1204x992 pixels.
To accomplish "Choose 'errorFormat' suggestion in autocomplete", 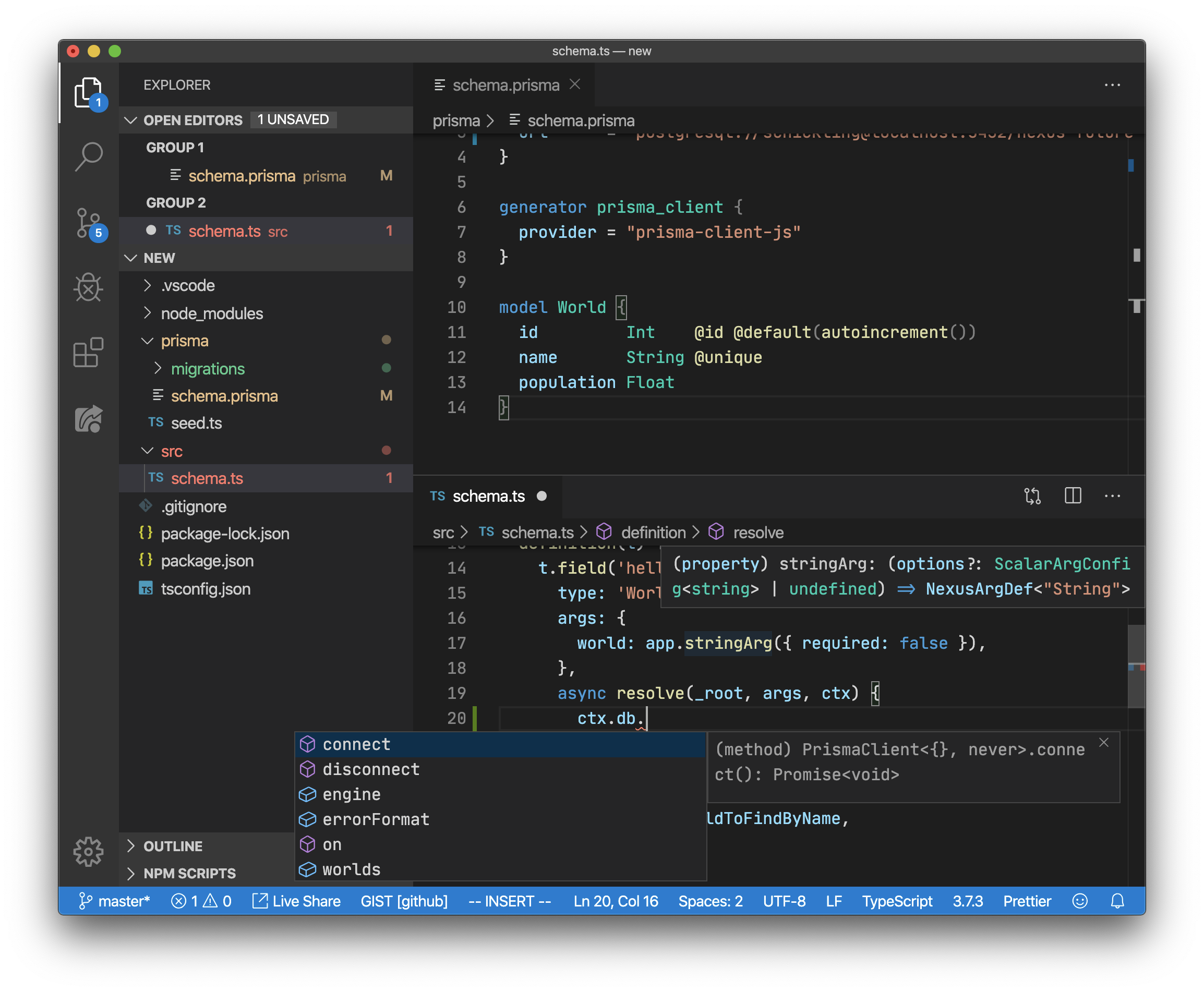I will pyautogui.click(x=500, y=819).
